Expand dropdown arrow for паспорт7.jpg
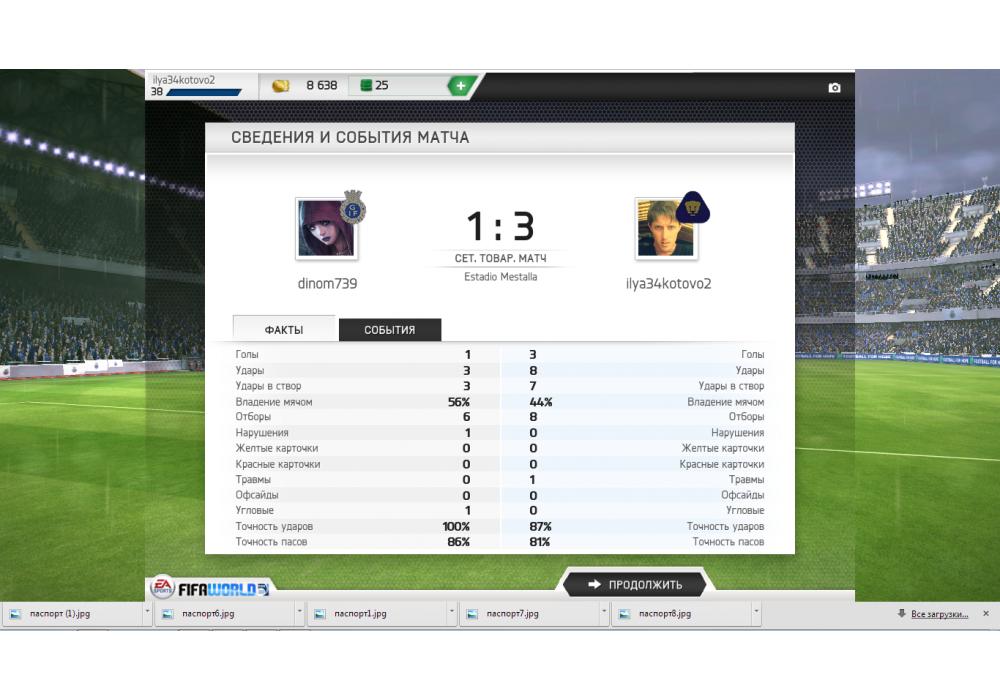 point(603,611)
